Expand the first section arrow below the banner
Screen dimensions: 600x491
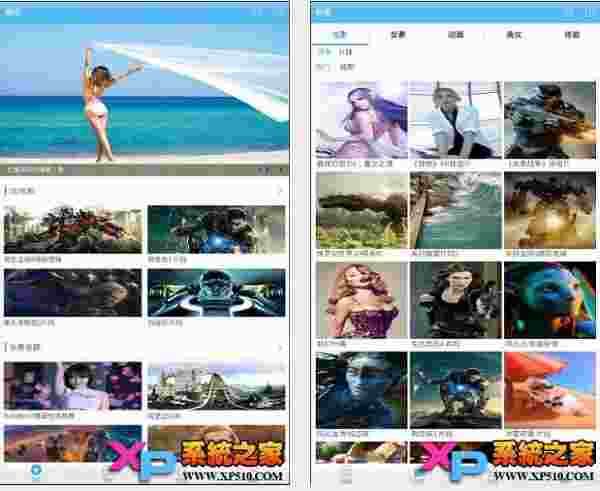[x=280, y=190]
